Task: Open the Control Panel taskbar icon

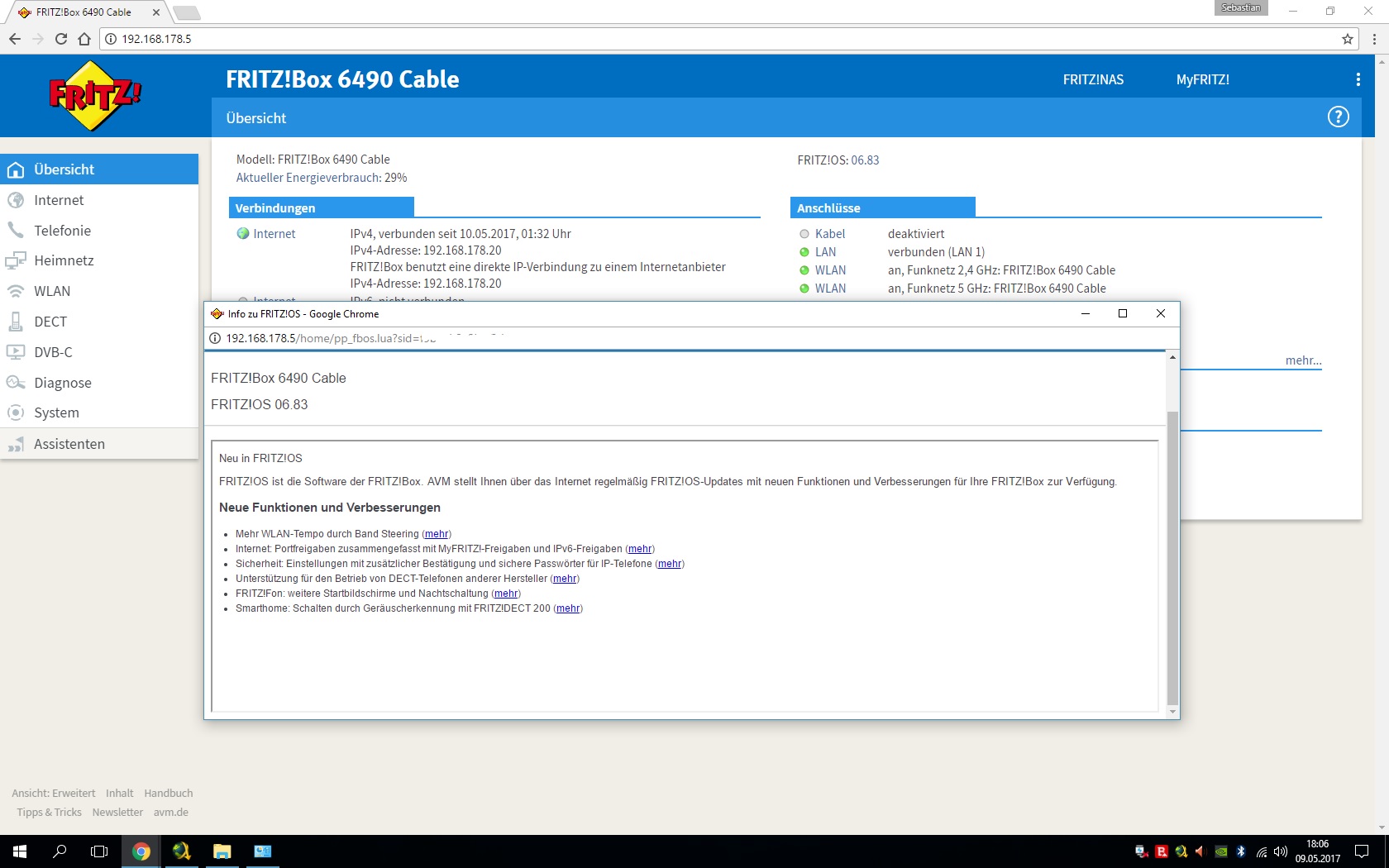Action: point(263,851)
